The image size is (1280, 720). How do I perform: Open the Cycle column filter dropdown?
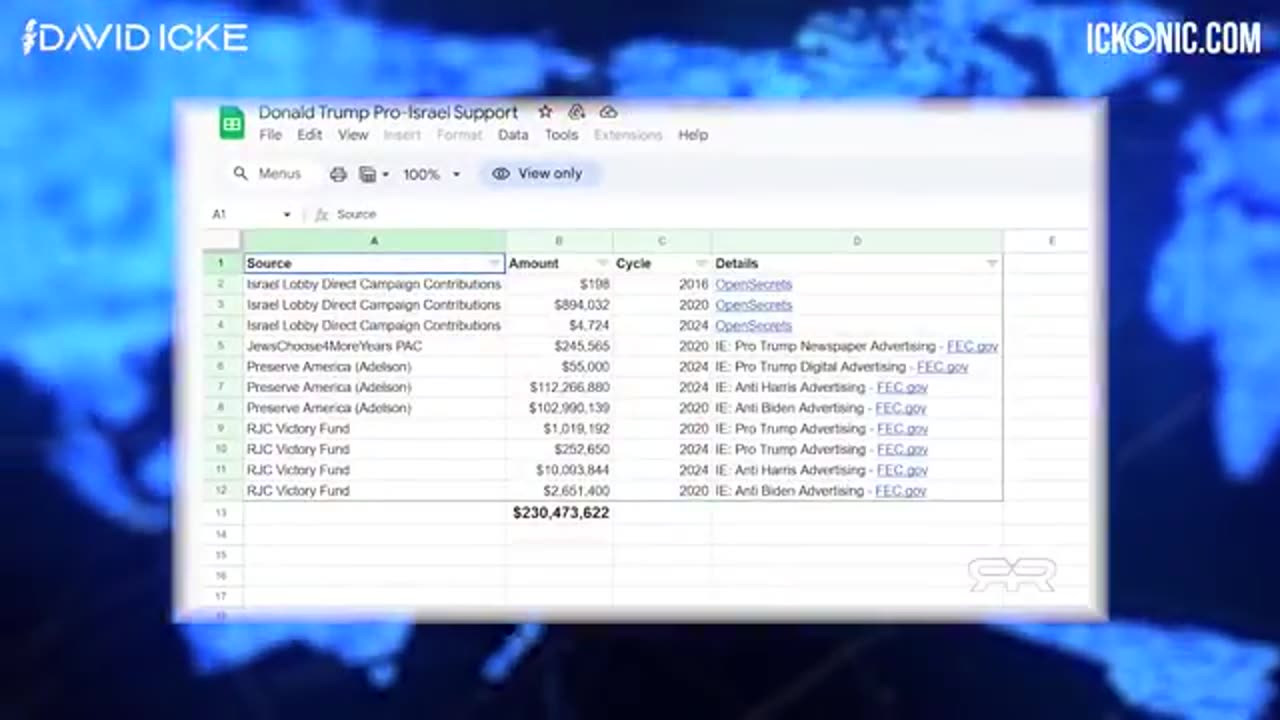click(x=701, y=263)
